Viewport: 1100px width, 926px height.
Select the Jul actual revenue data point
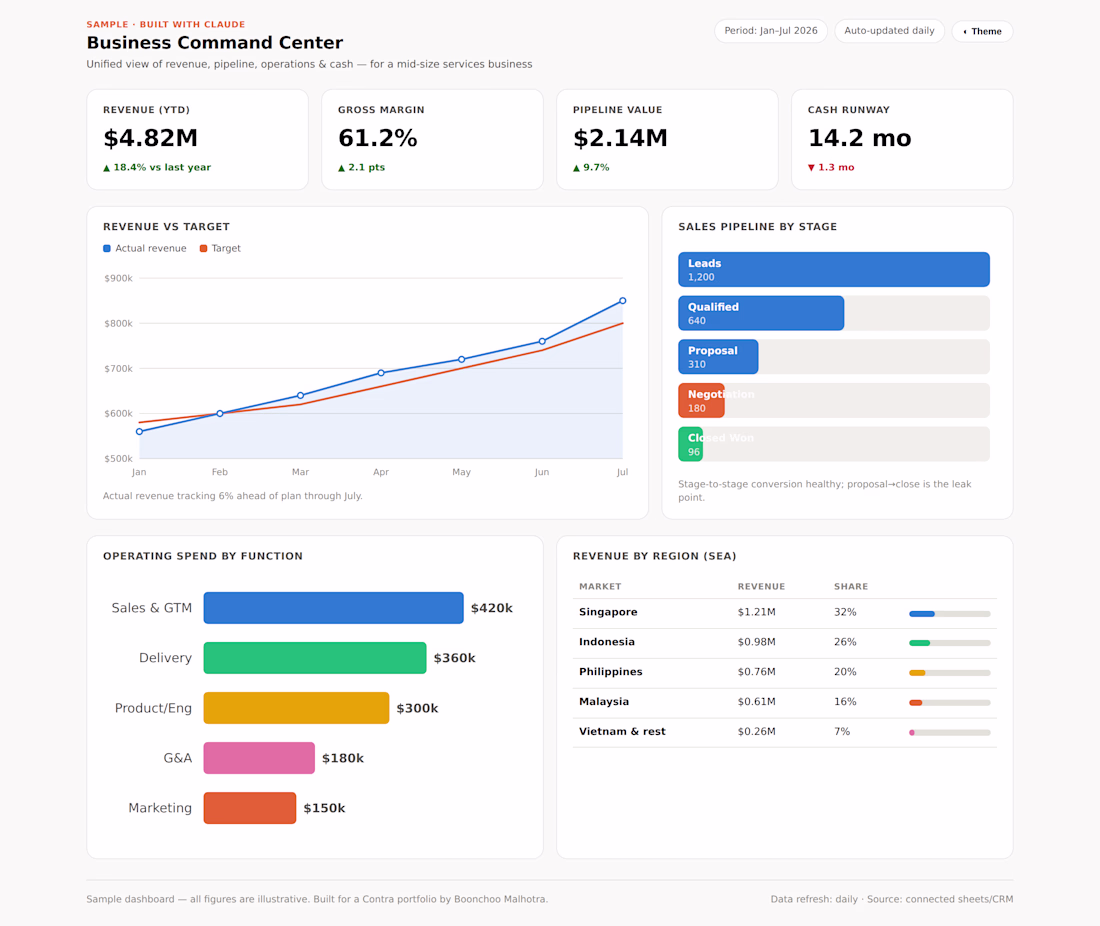pos(622,301)
